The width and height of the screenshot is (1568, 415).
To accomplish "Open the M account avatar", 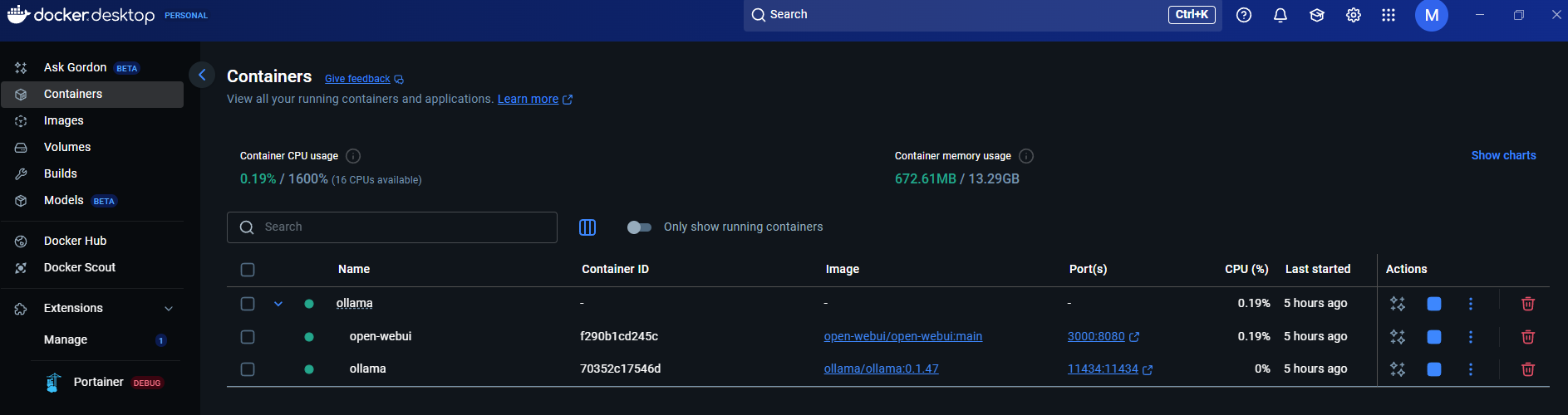I will click(x=1432, y=15).
